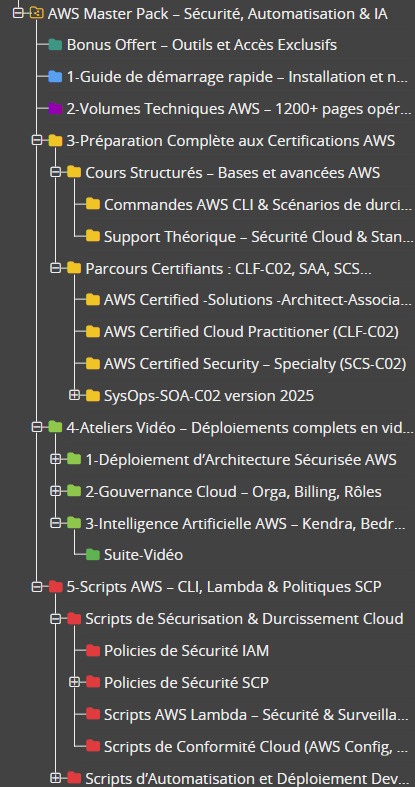The image size is (415, 787).
Task: Click green folder icon of 1-Déploiement d'Architecture
Action: (74, 459)
